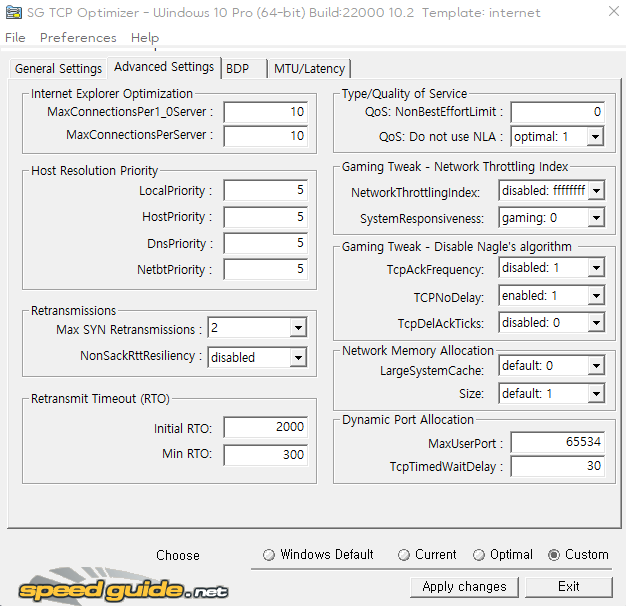Switch to the General Settings tab
Viewport: 626px width, 606px height.
point(58,69)
